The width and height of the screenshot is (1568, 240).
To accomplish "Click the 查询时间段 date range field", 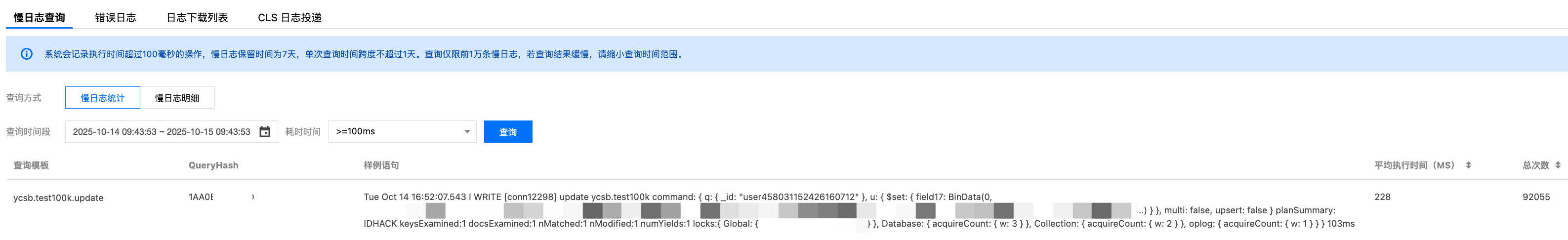I will (x=162, y=131).
